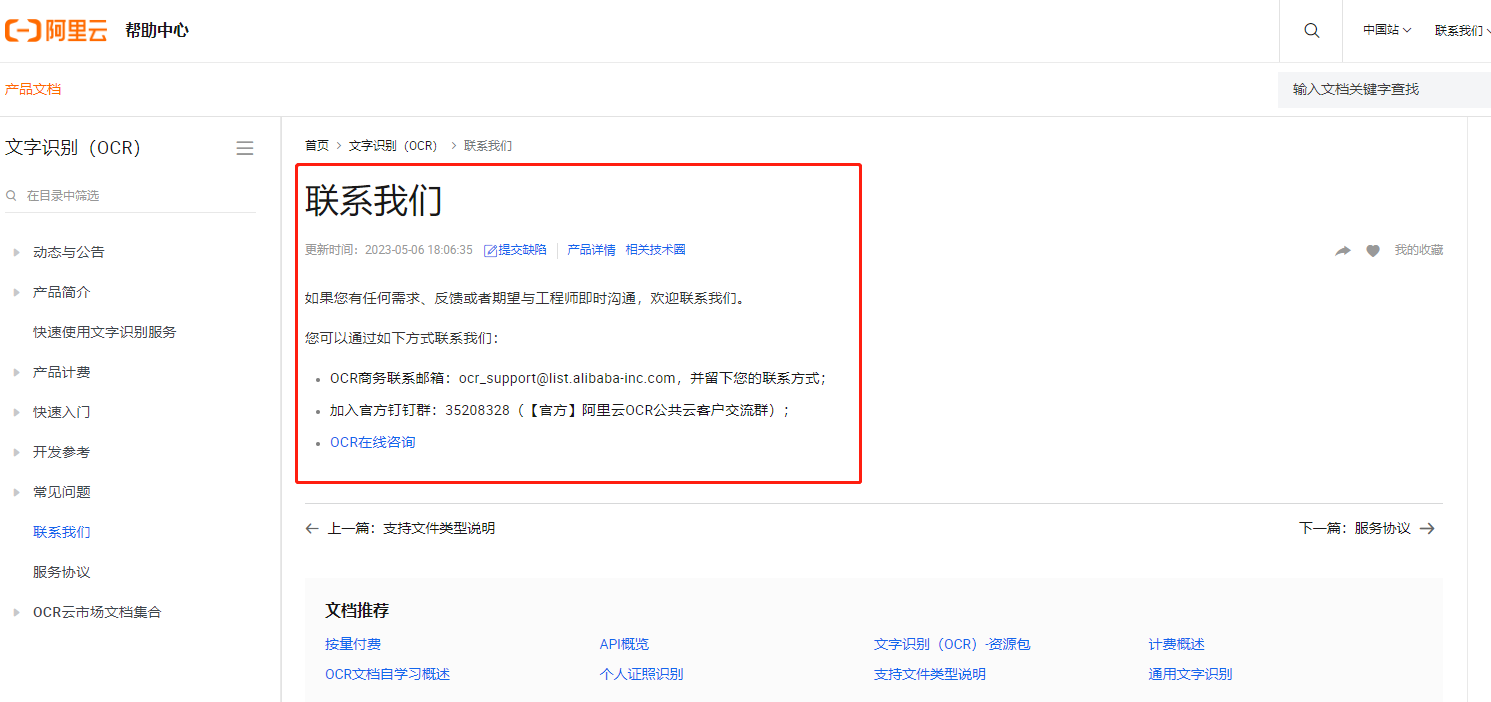Click the OCR在线咨询 link

[373, 442]
